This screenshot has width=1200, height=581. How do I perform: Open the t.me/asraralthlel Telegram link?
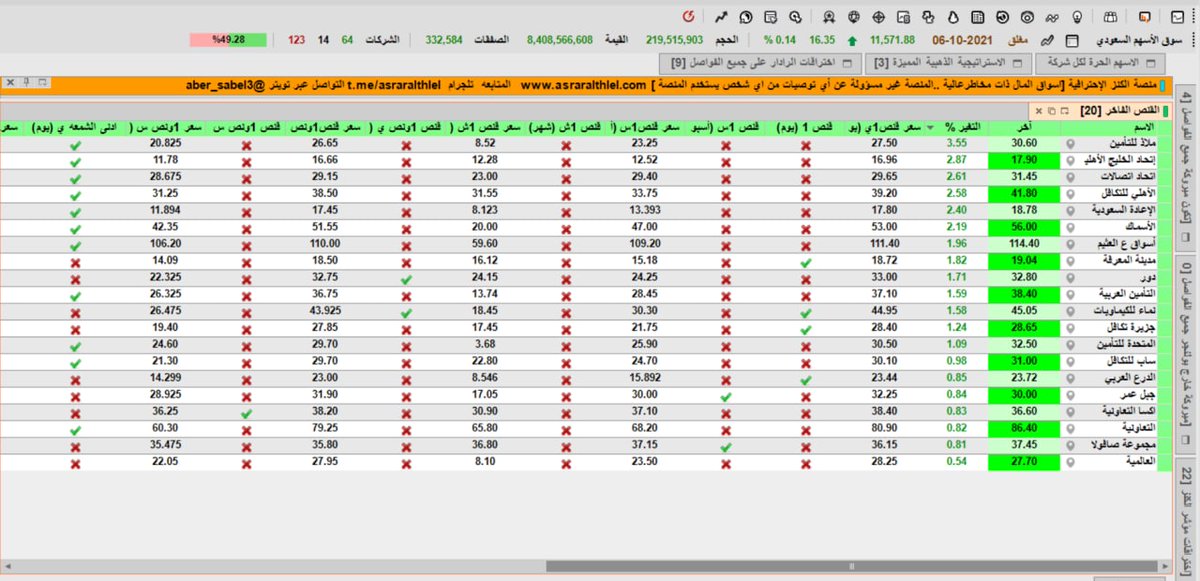(394, 86)
